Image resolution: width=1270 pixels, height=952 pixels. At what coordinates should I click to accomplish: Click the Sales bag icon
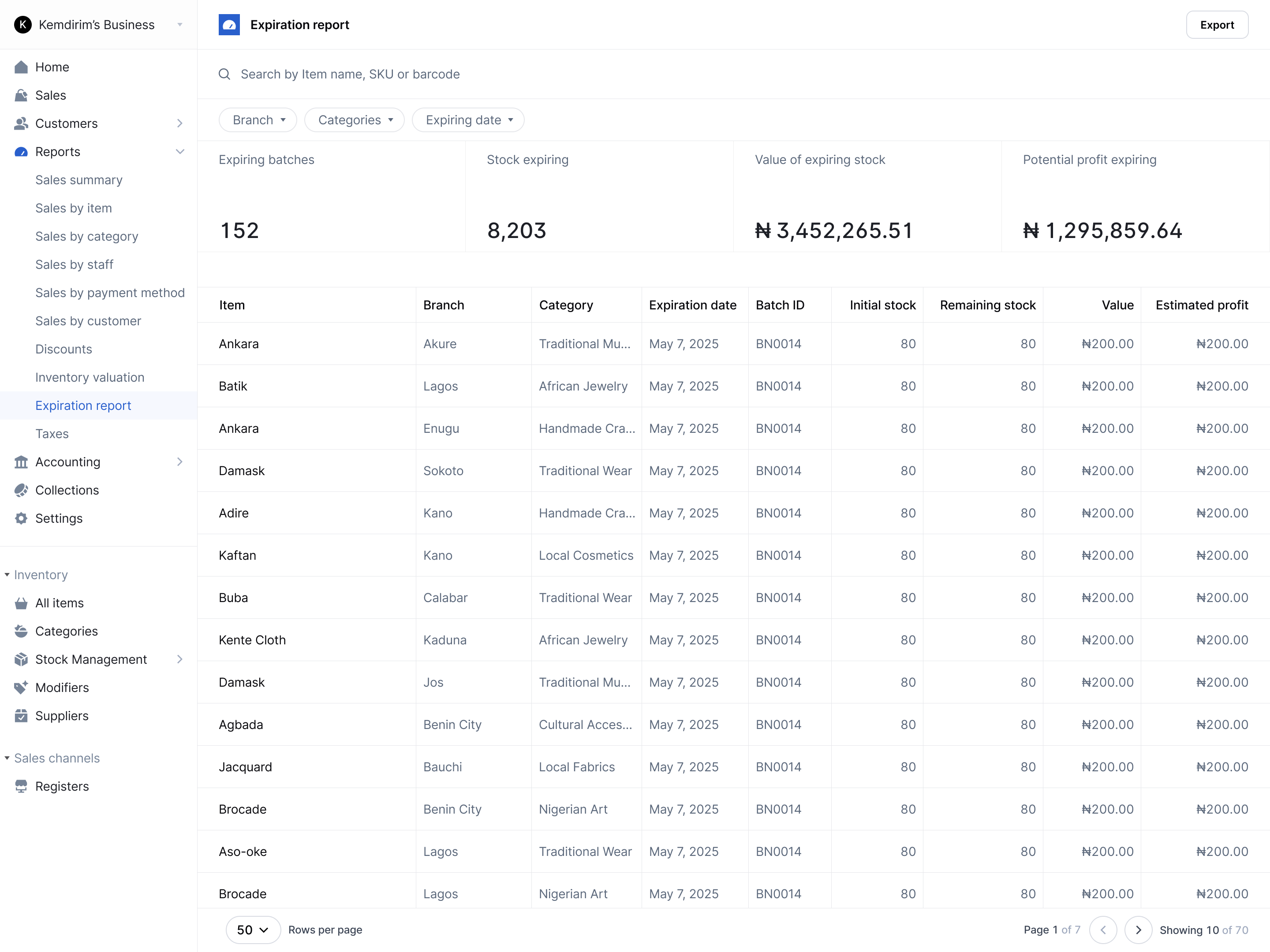(x=21, y=95)
